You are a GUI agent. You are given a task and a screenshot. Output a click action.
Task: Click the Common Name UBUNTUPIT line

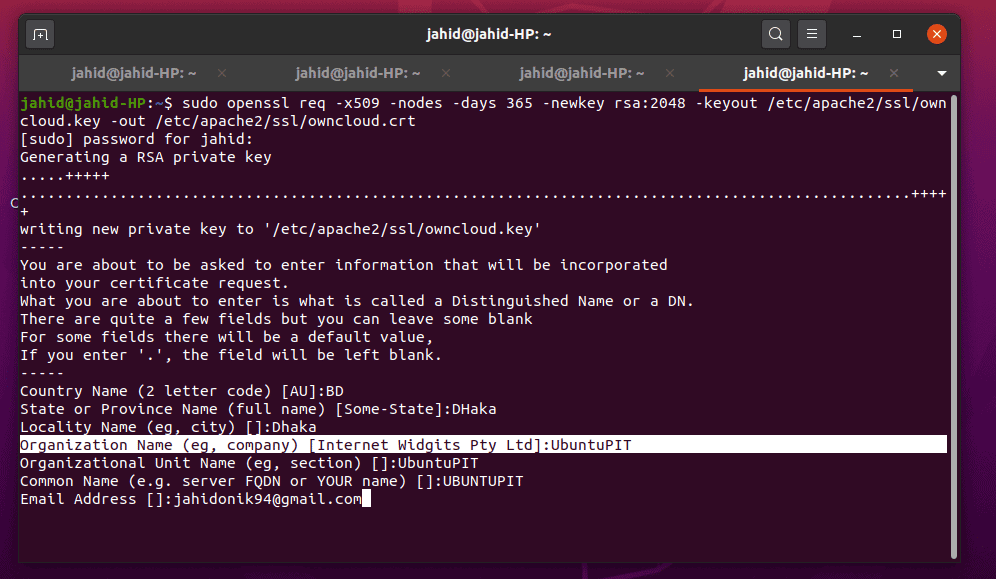tap(272, 481)
